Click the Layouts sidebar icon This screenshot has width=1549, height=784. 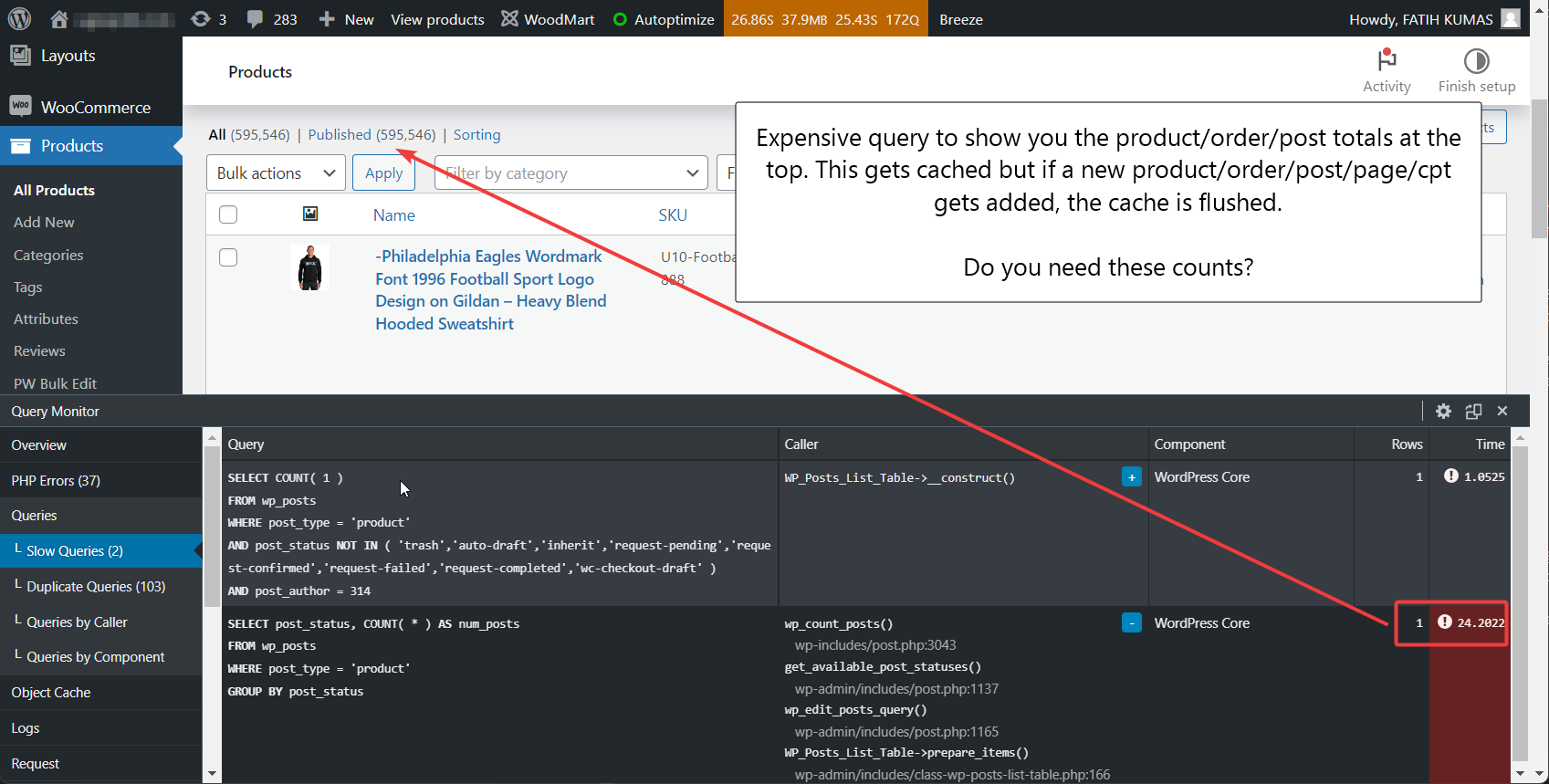(20, 55)
